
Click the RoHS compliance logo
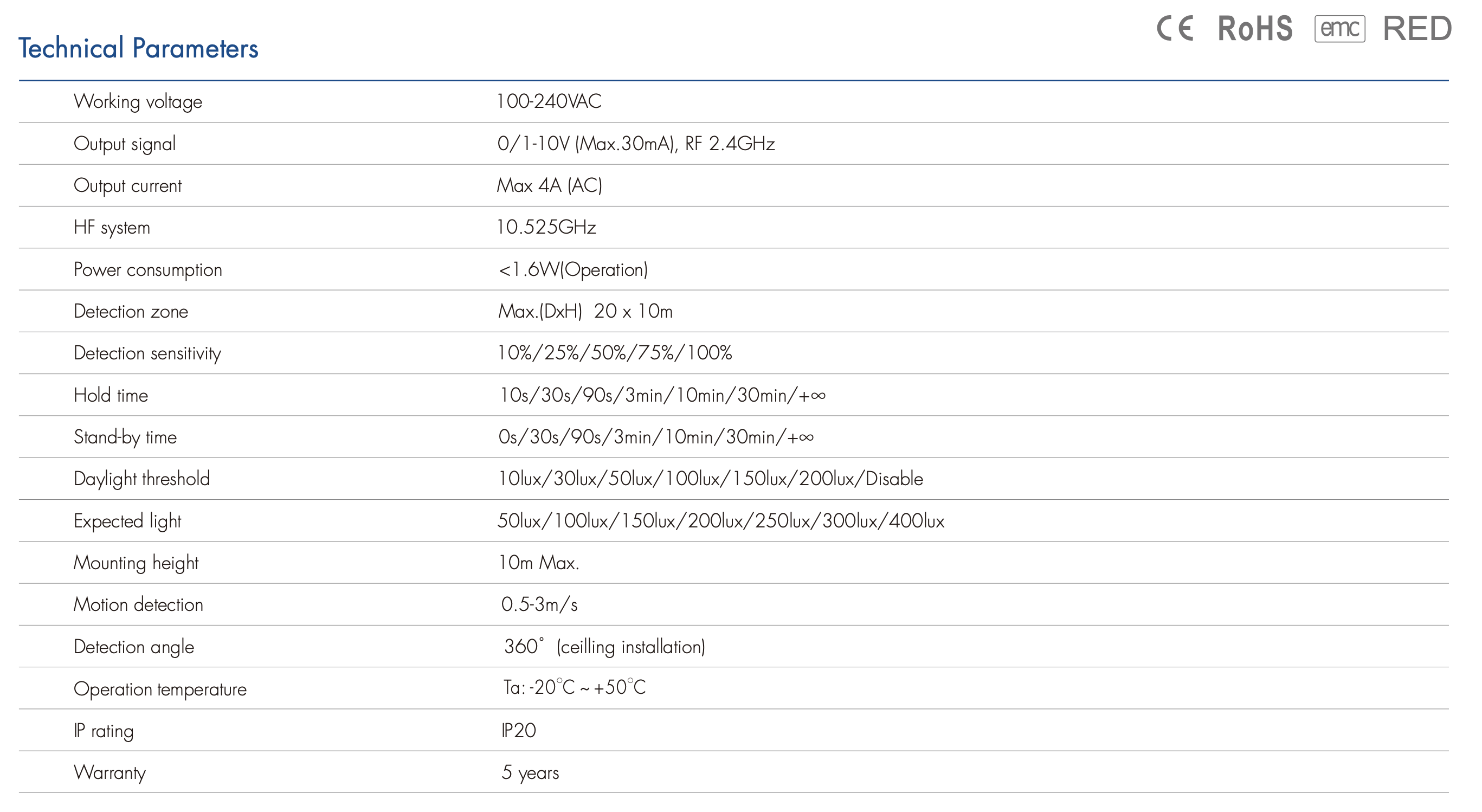tap(1255, 29)
